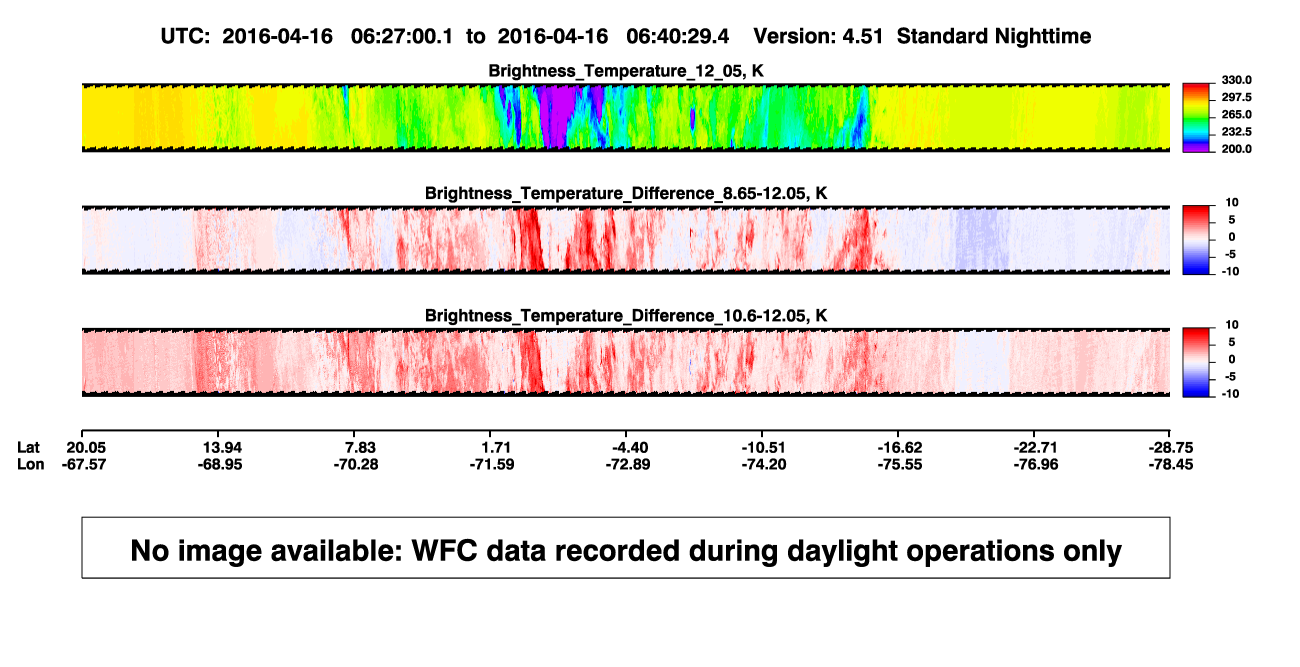This screenshot has width=1300, height=667.
Task: Click the Lat axis label
Action: (x=29, y=447)
